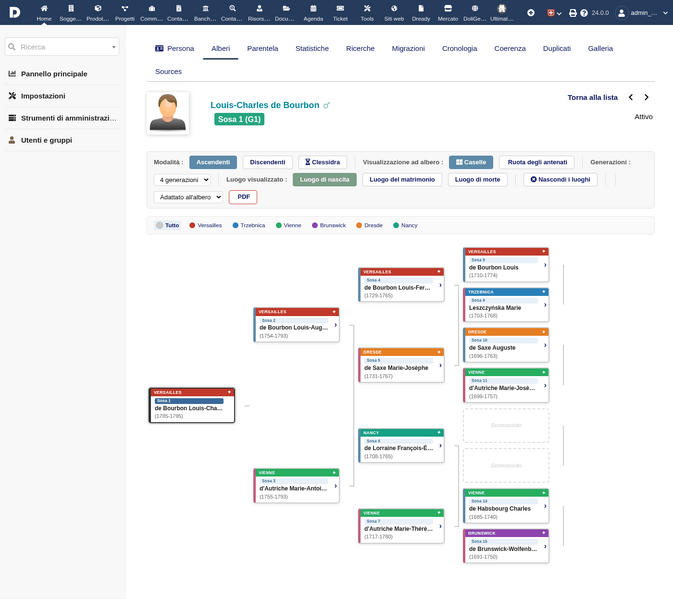Switch to the Galleria tab
Image resolution: width=673 pixels, height=599 pixels.
coord(600,48)
